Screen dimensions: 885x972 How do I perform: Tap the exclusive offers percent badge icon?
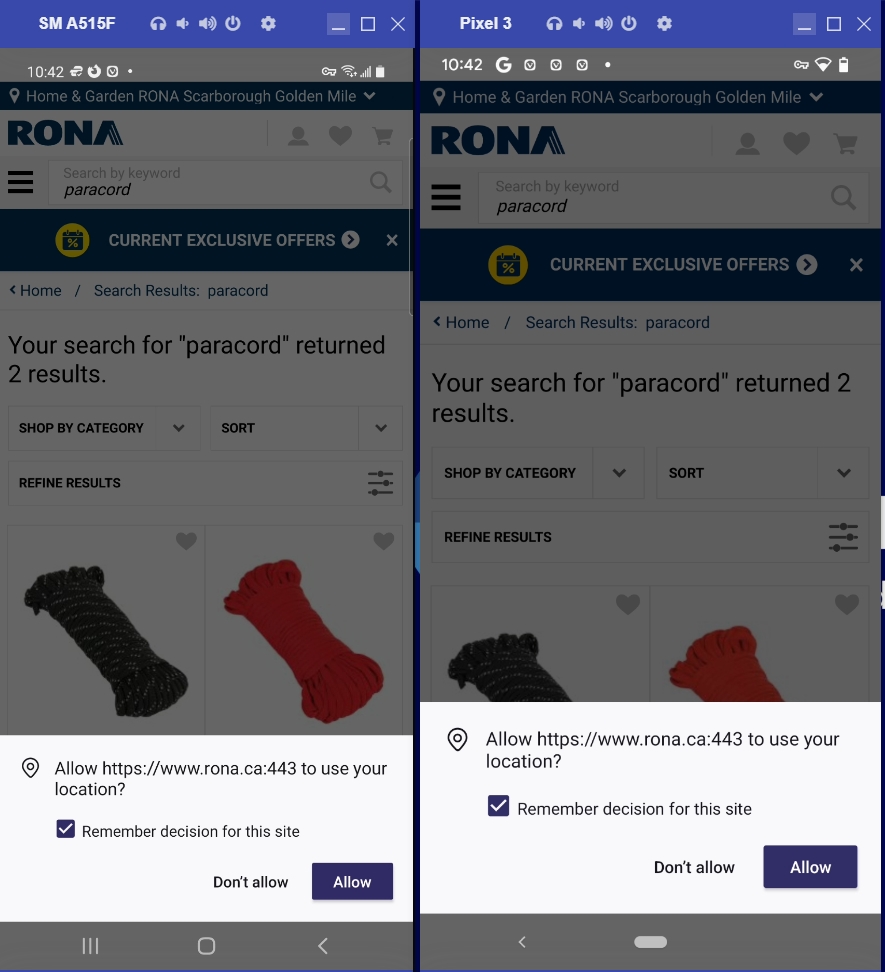pos(71,240)
